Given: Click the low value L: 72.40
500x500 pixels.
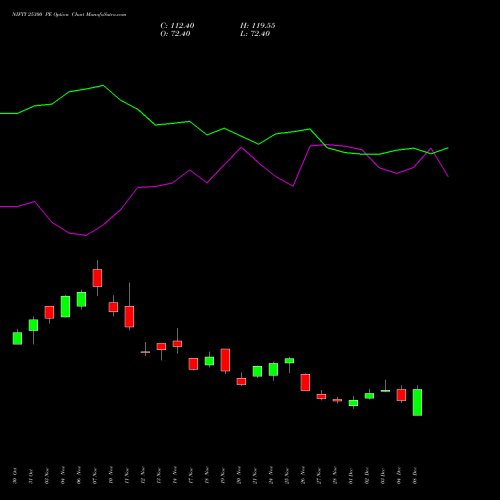Looking at the screenshot, I should 255,34.
